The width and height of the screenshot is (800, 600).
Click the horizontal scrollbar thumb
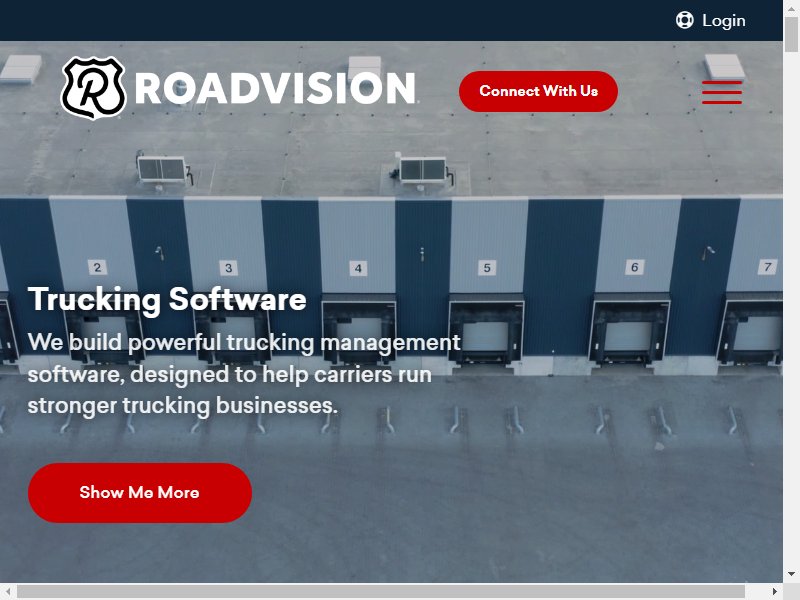pos(381,591)
